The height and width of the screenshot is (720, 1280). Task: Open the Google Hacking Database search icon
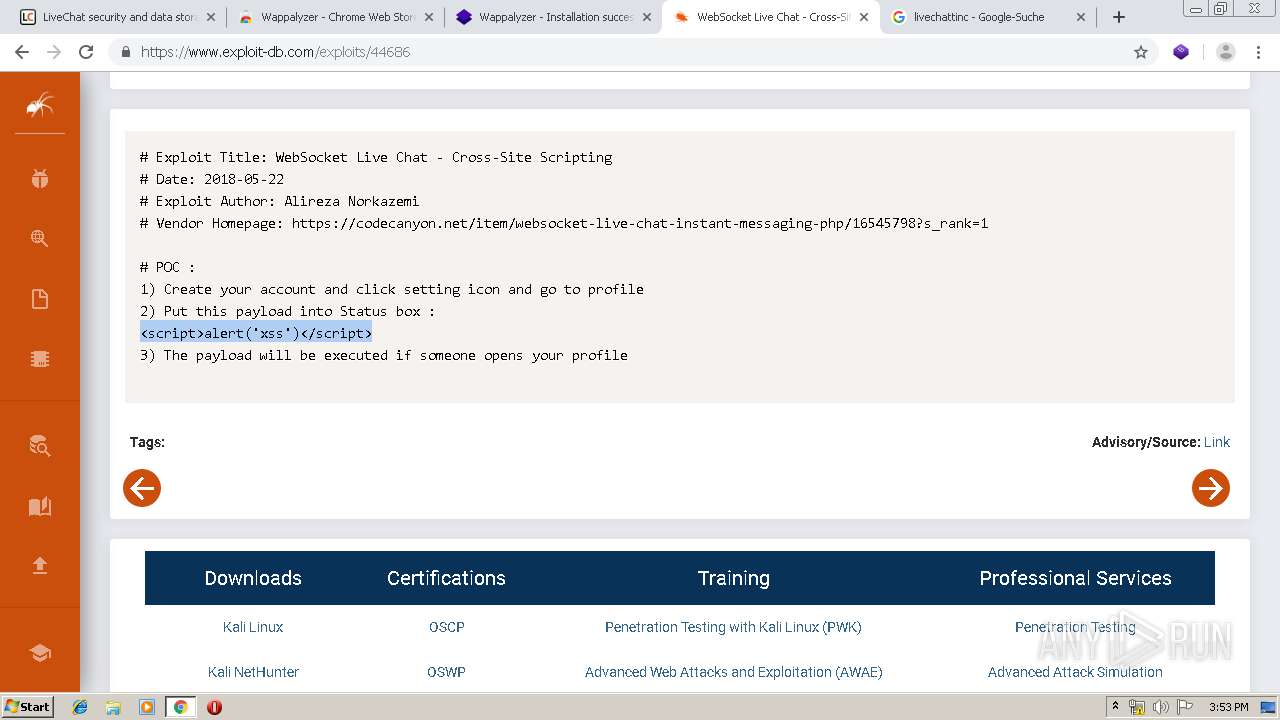click(40, 238)
